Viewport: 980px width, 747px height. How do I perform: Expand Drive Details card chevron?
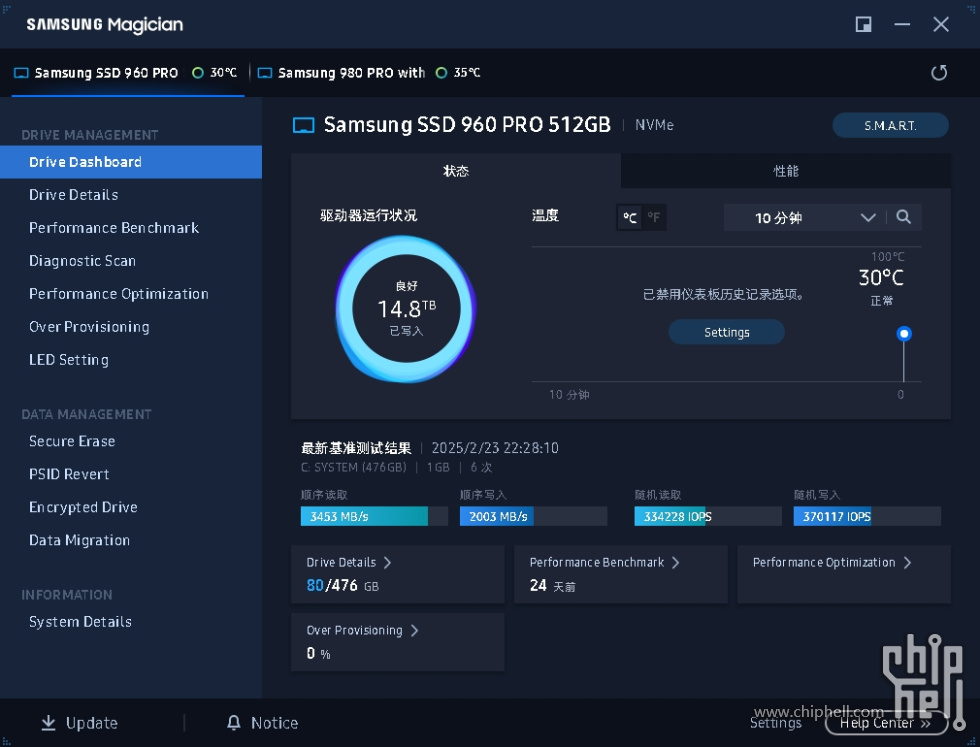388,563
